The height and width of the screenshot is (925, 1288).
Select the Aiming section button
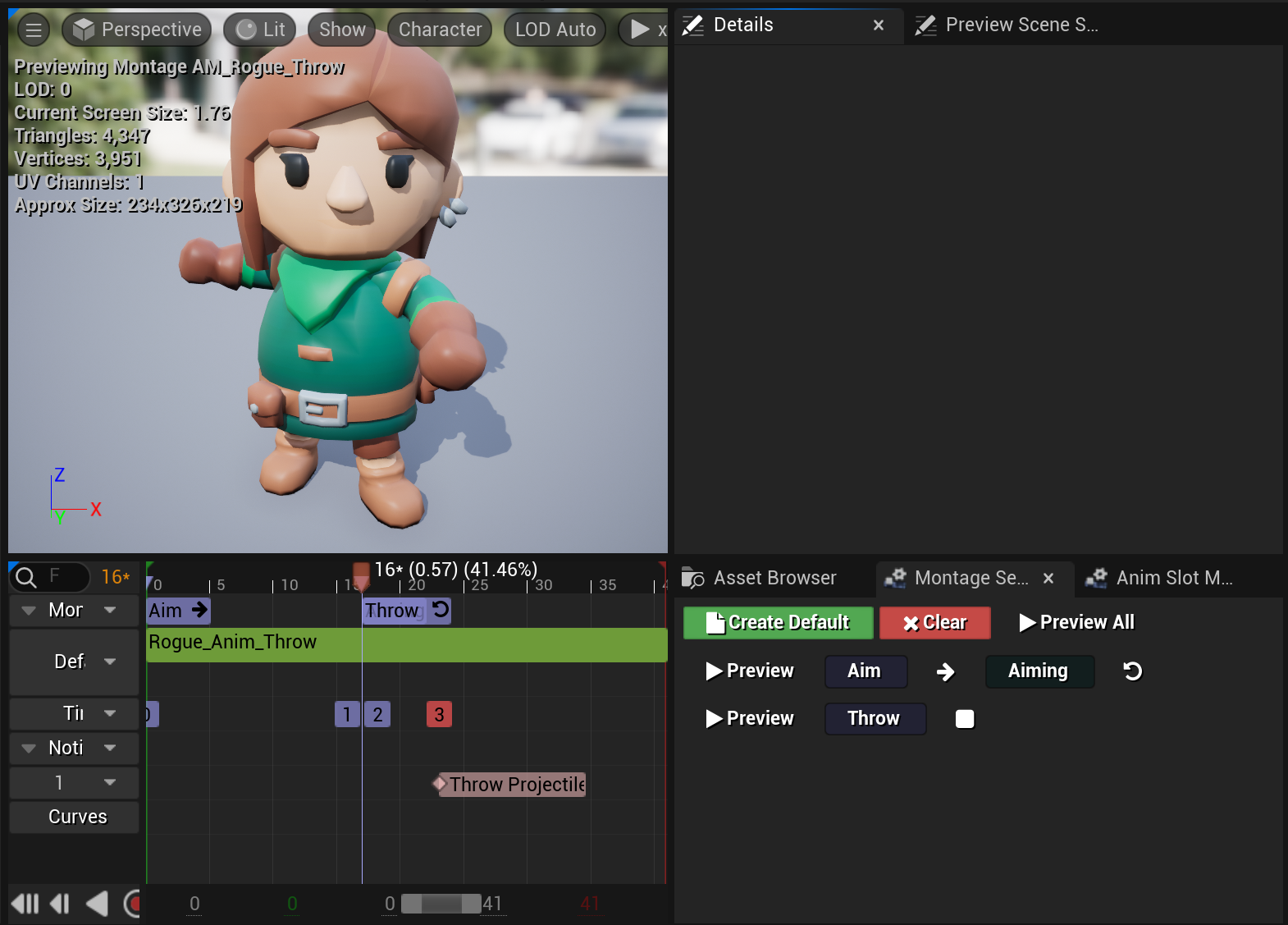click(1039, 671)
